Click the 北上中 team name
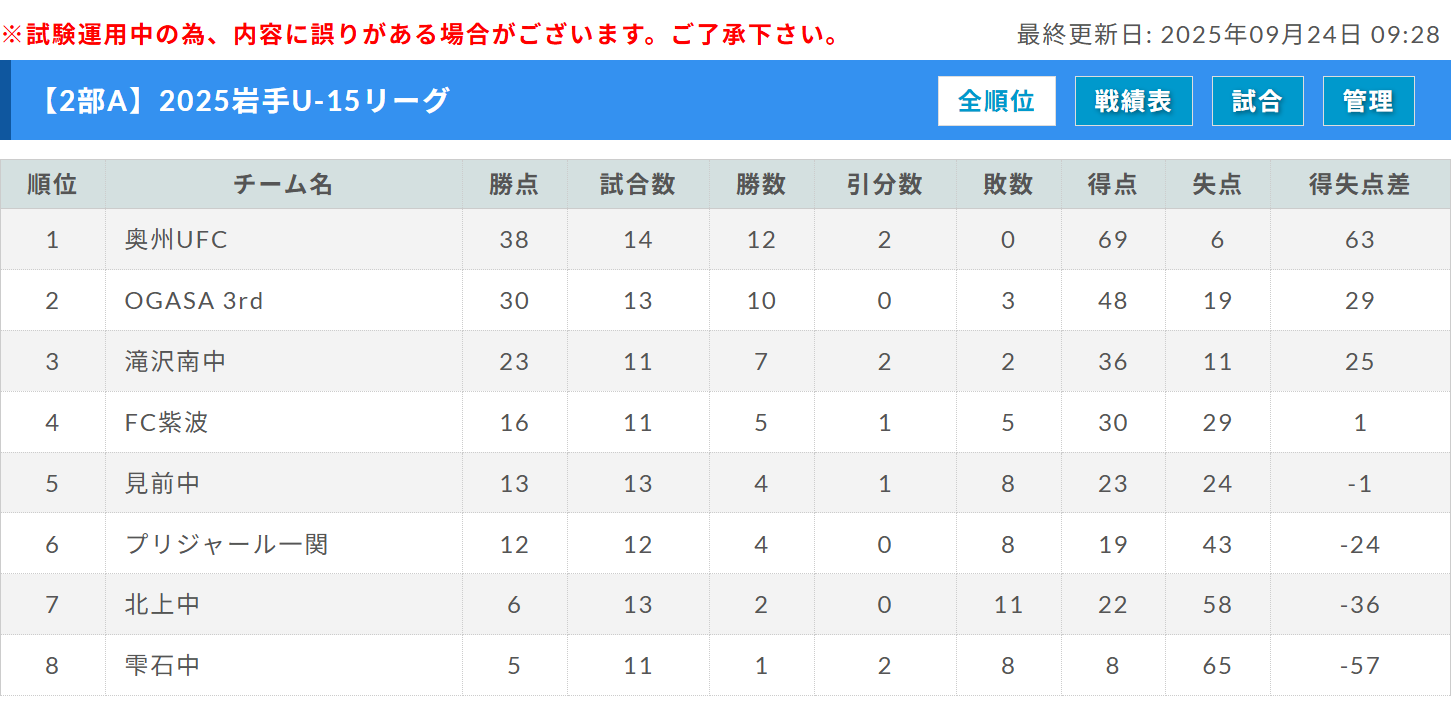The width and height of the screenshot is (1456, 711). click(162, 605)
